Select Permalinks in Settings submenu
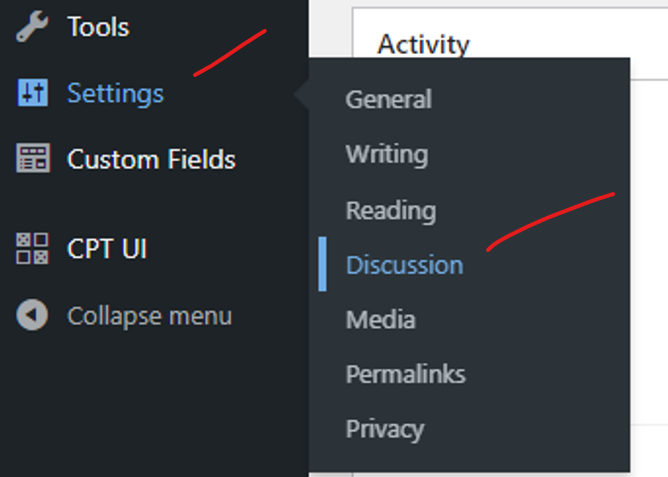 (406, 374)
